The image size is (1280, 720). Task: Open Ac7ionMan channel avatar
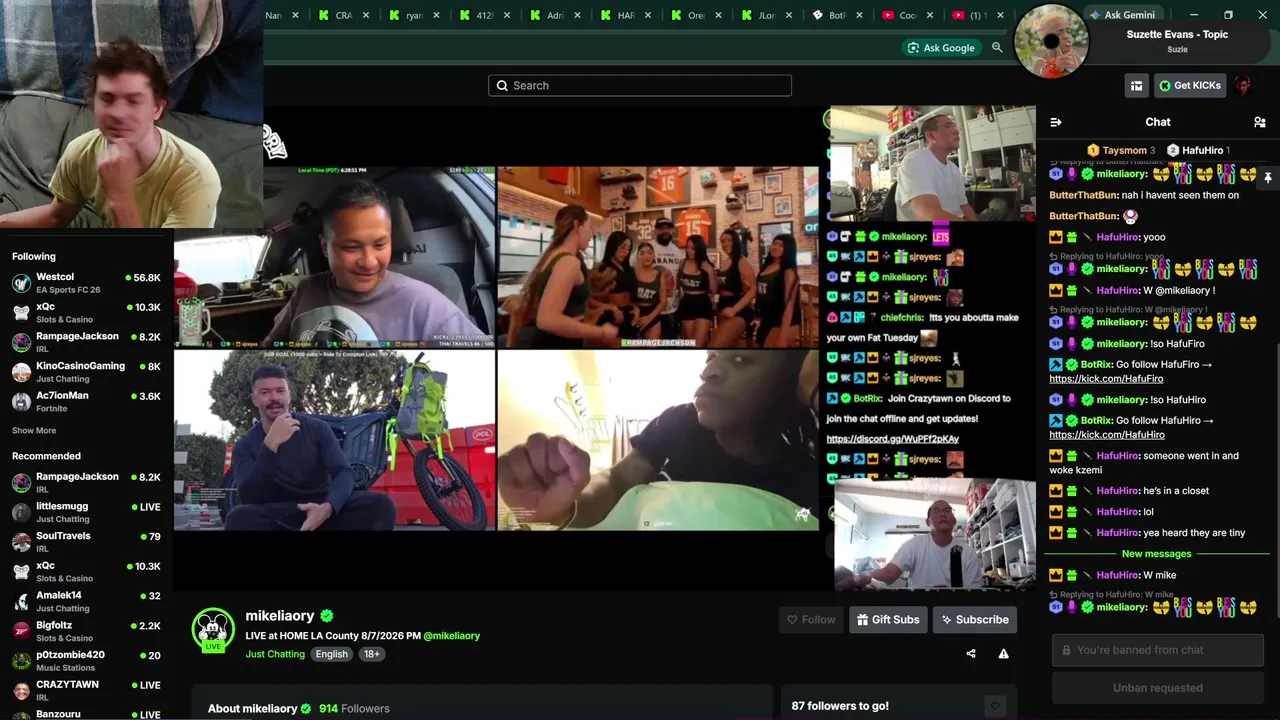point(21,402)
